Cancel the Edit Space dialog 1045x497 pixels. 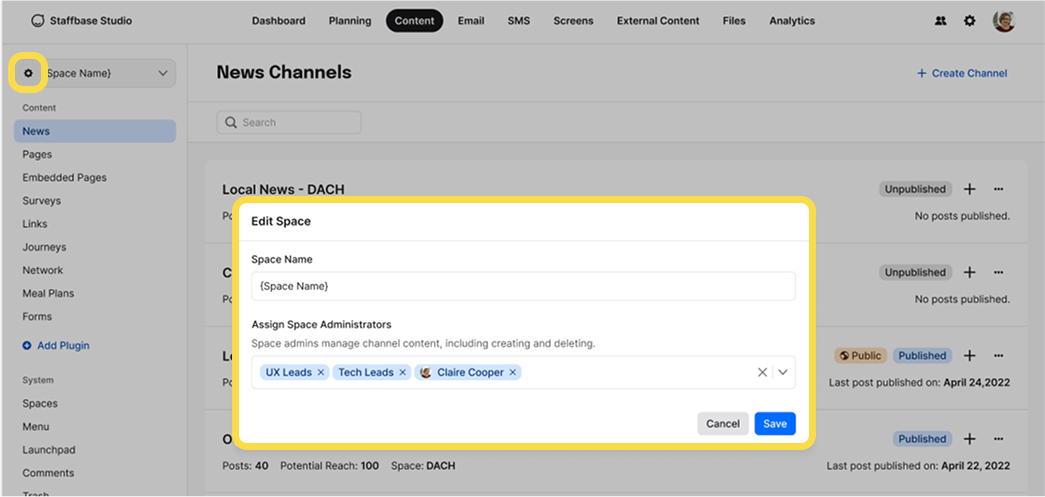[722, 424]
